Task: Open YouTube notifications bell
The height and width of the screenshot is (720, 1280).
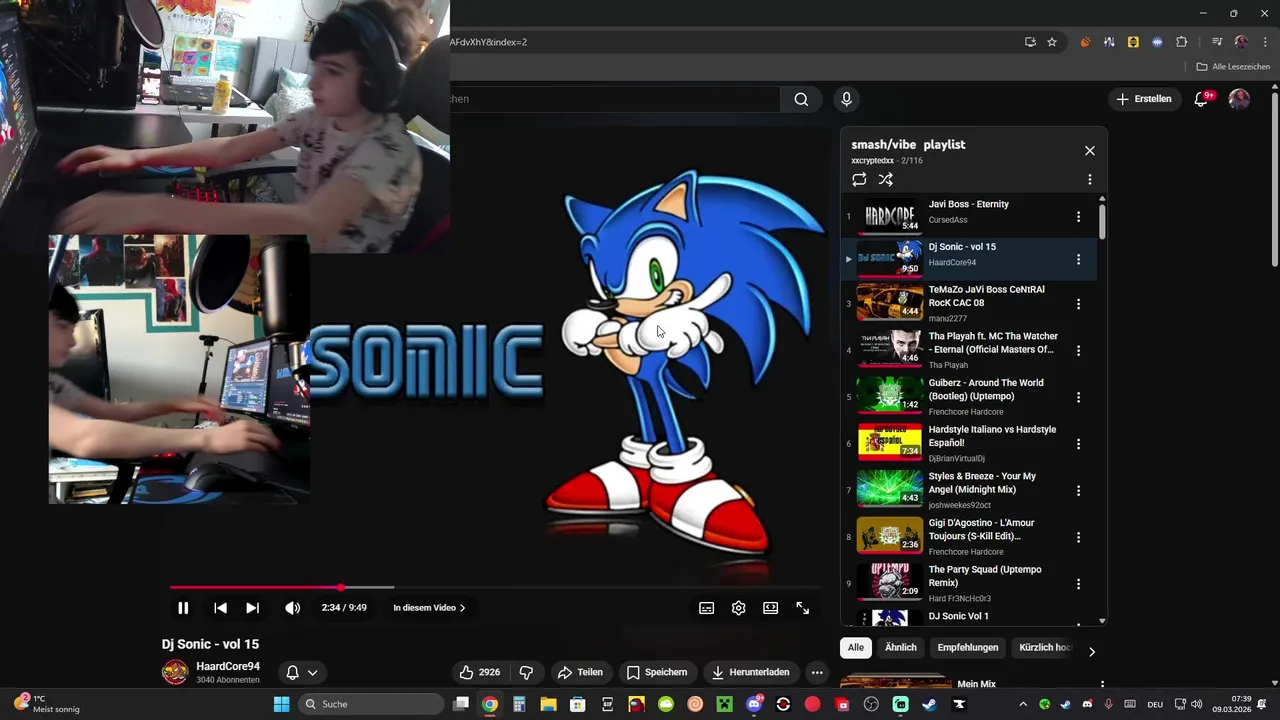Action: (1202, 99)
